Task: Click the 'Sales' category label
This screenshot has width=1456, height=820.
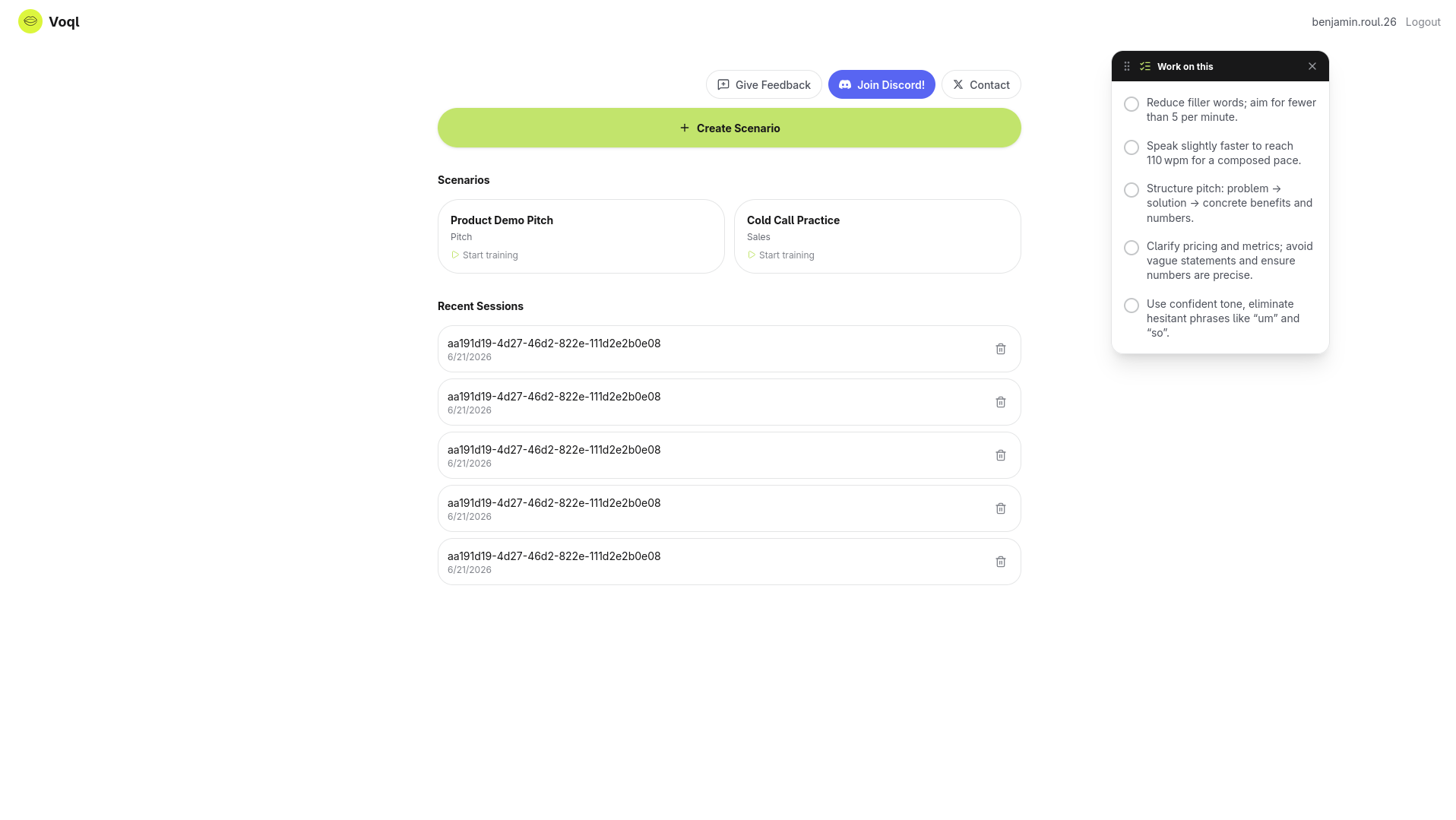Action: (758, 237)
